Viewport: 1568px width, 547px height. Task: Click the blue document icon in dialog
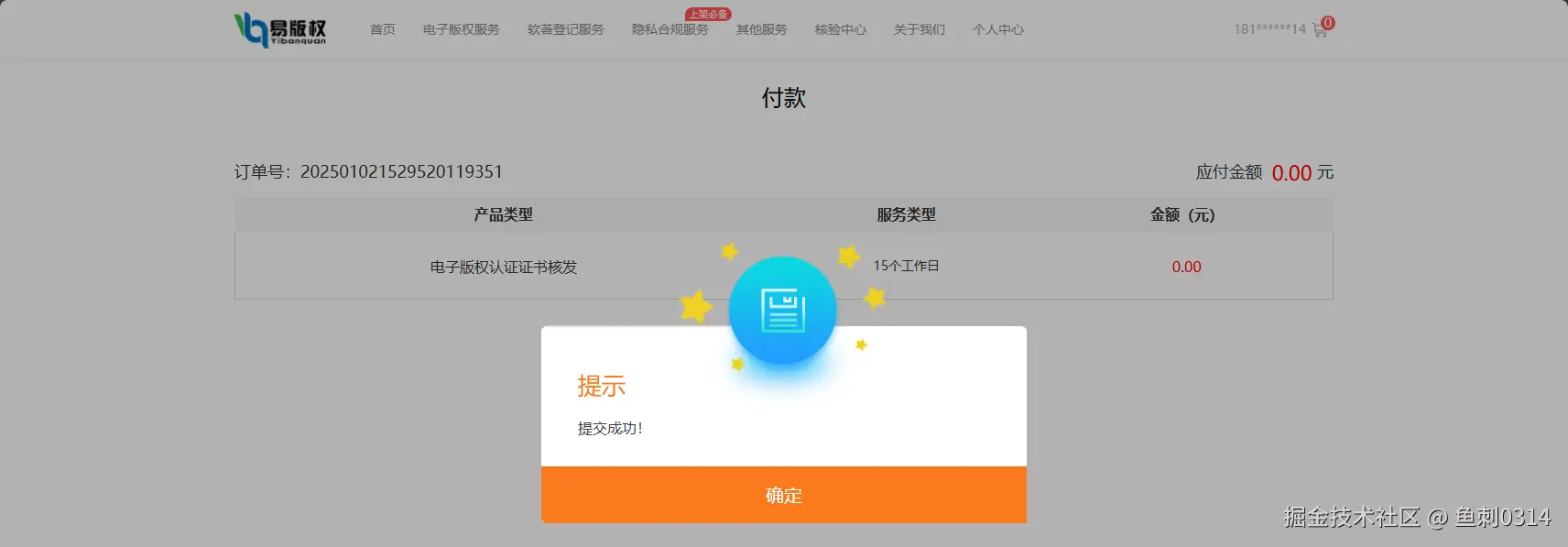pyautogui.click(x=783, y=311)
